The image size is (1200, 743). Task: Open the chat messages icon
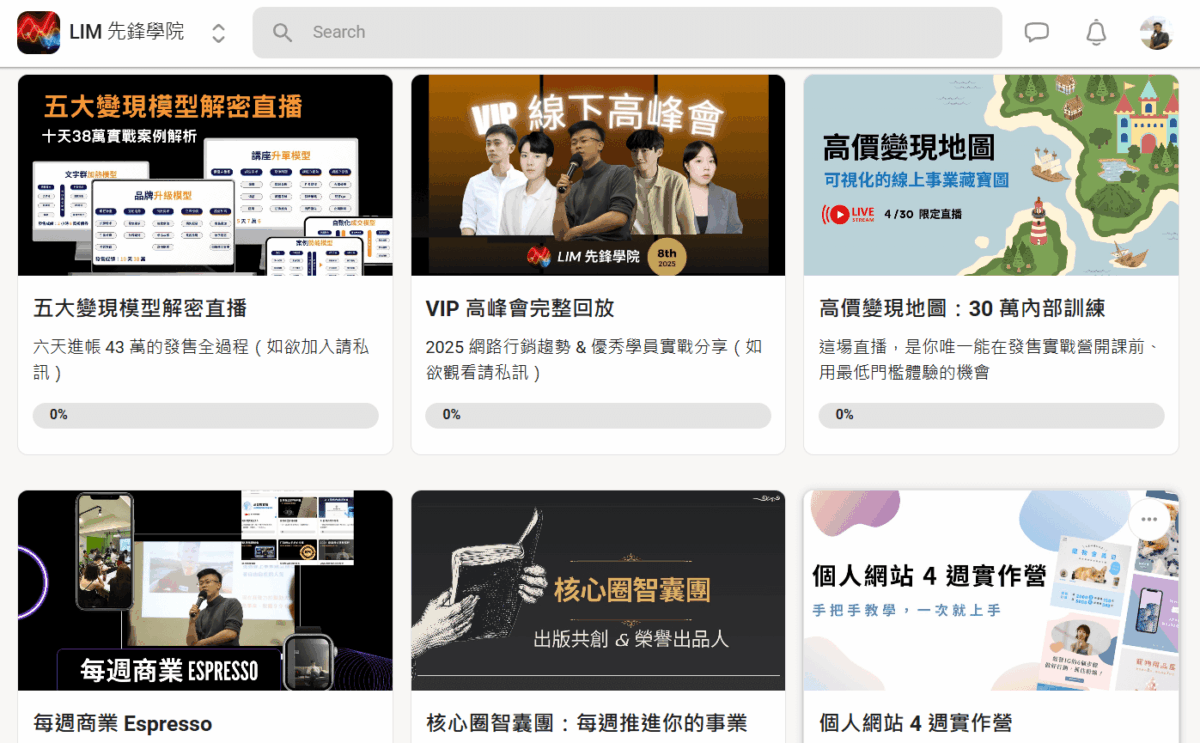coord(1037,32)
